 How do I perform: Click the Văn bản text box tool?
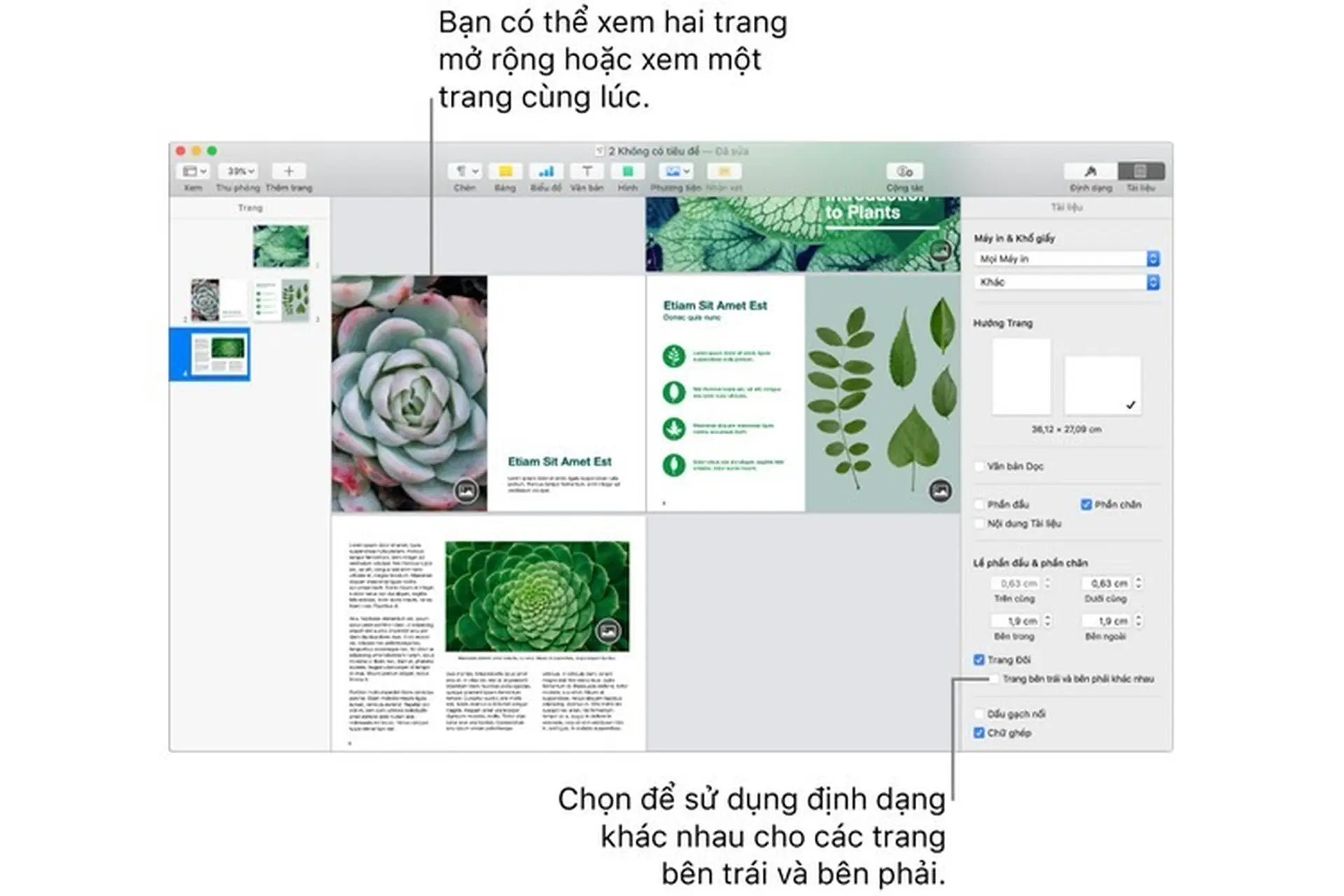[587, 171]
